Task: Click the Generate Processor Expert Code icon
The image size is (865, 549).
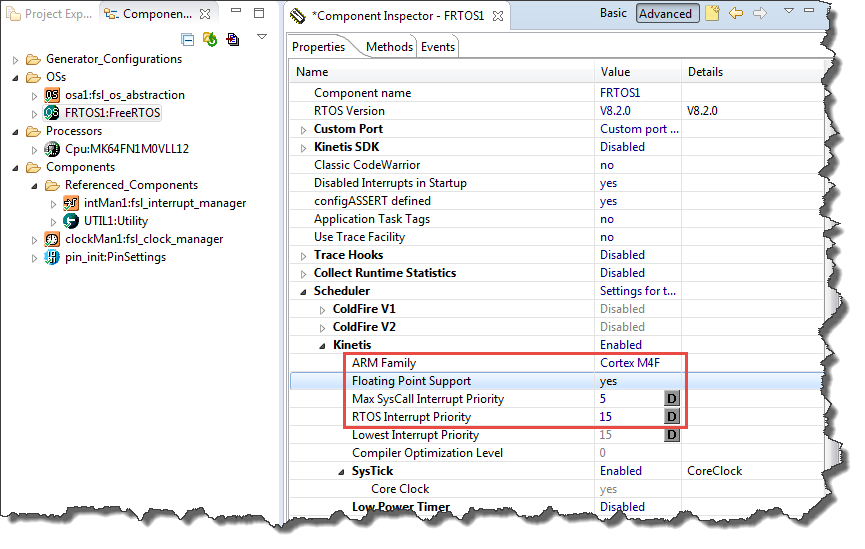Action: pyautogui.click(x=210, y=39)
